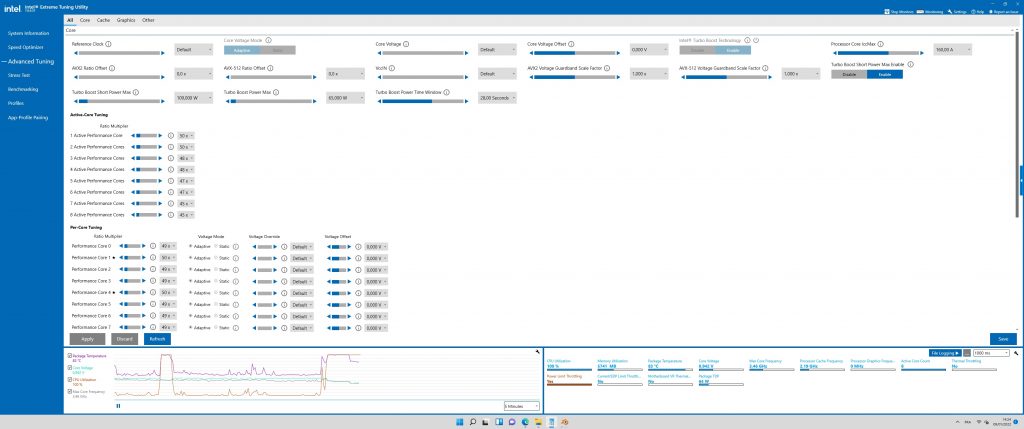Open Microsoft Edge from taskbar
This screenshot has width=1024, height=429.
pos(525,422)
